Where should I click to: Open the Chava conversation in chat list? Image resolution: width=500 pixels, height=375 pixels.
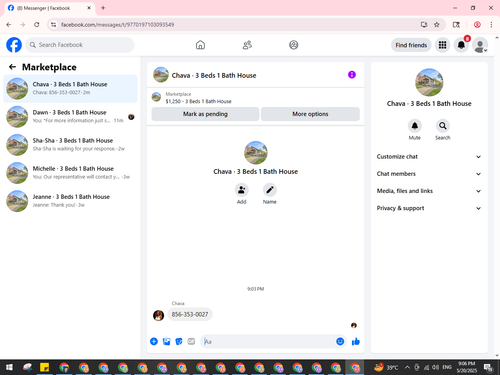tap(70, 89)
